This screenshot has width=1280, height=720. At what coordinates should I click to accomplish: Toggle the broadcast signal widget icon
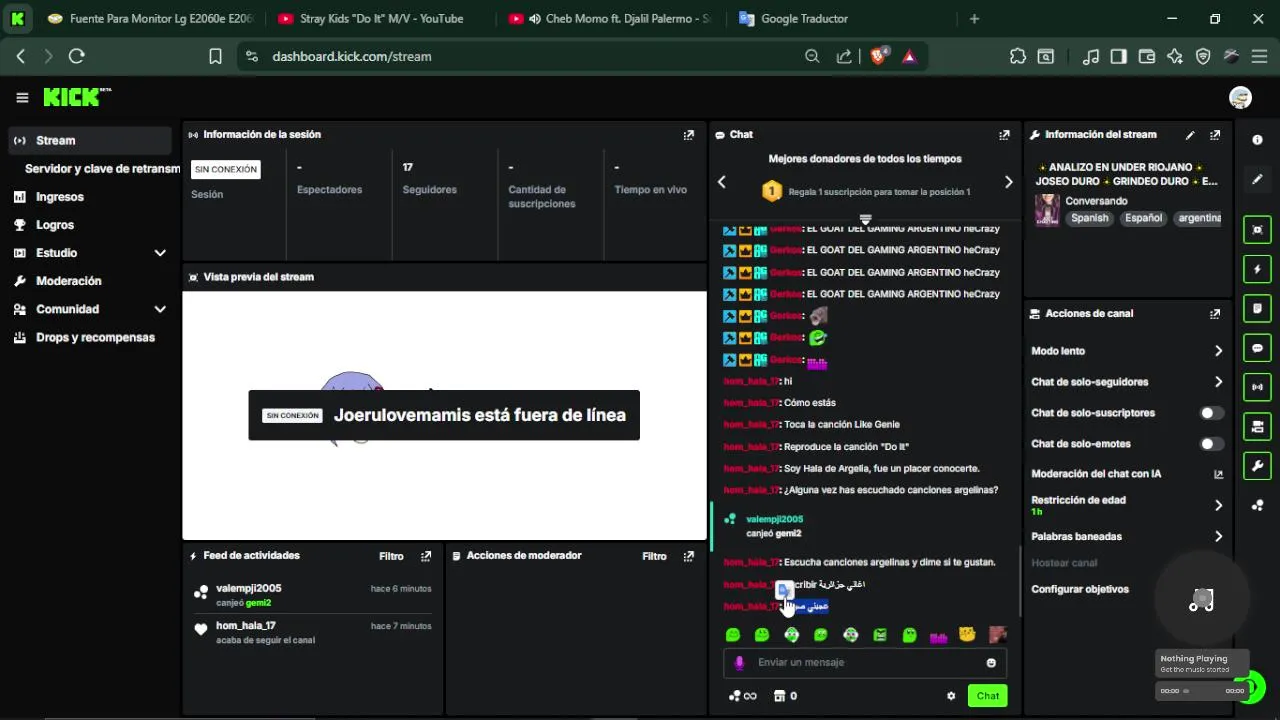[1258, 387]
